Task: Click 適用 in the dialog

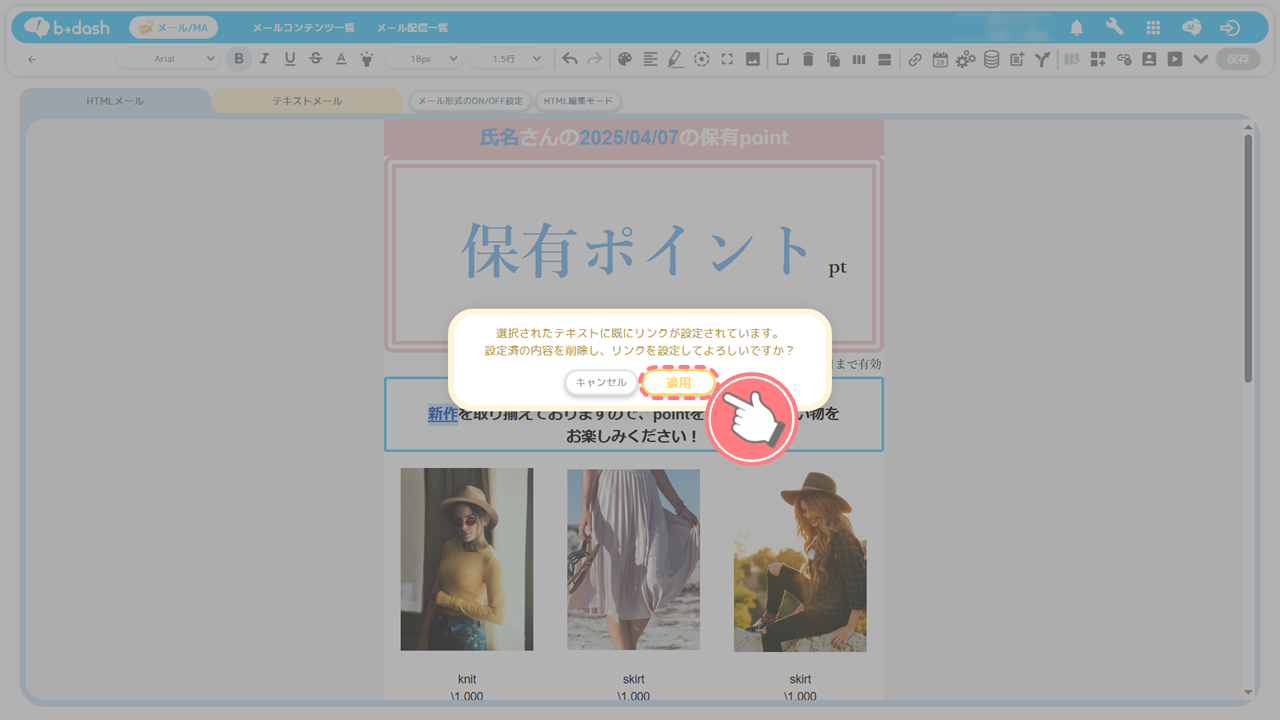Action: [679, 382]
